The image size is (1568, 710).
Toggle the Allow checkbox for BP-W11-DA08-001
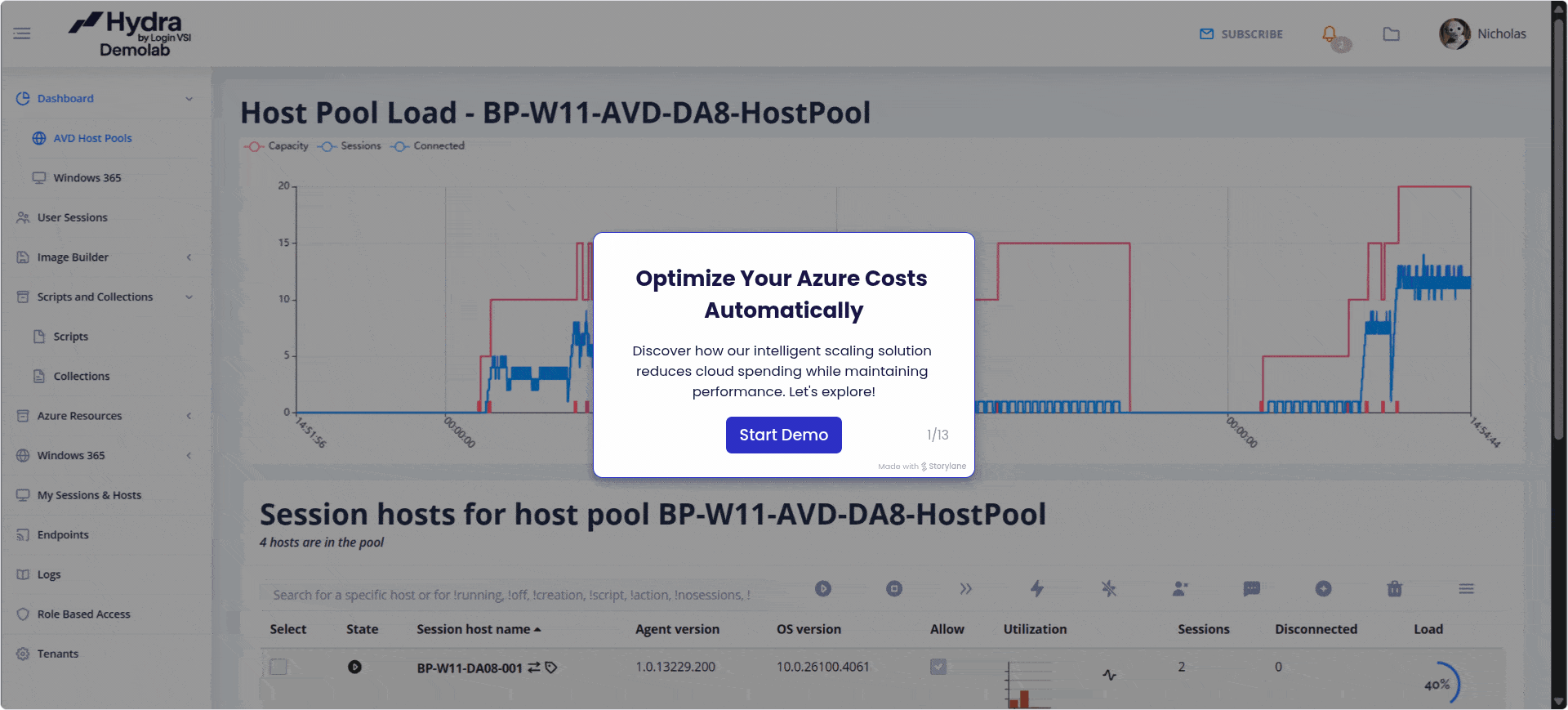[x=938, y=667]
